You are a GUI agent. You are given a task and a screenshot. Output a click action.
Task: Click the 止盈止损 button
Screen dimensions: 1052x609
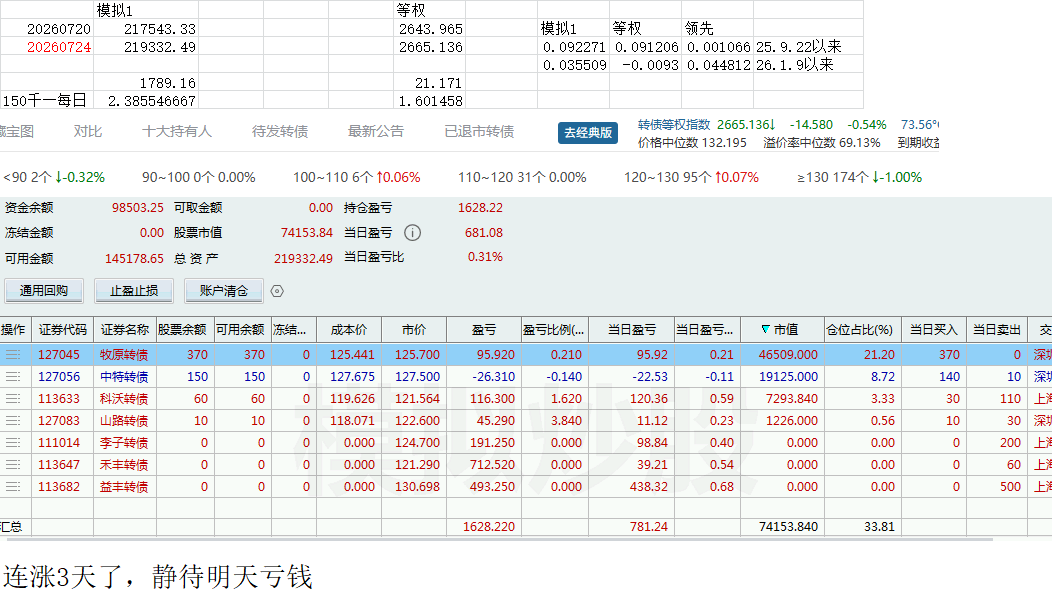(x=134, y=290)
